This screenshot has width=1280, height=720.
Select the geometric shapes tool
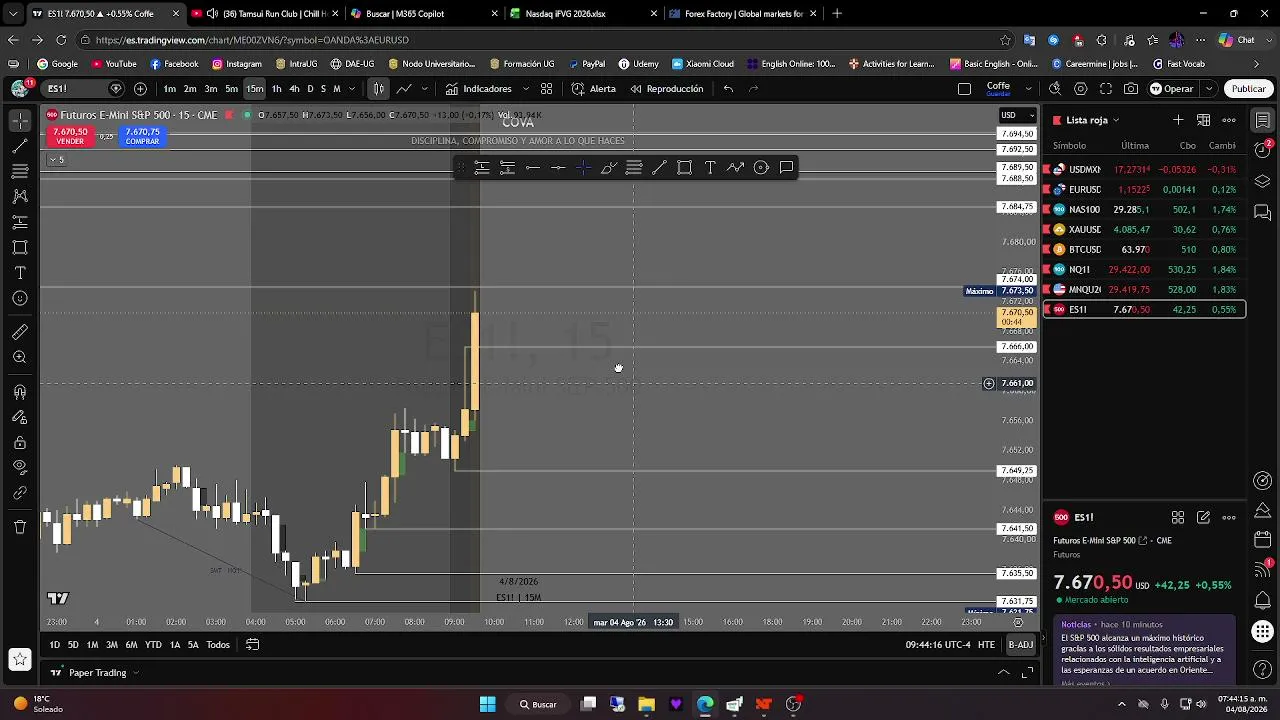pyautogui.click(x=20, y=247)
